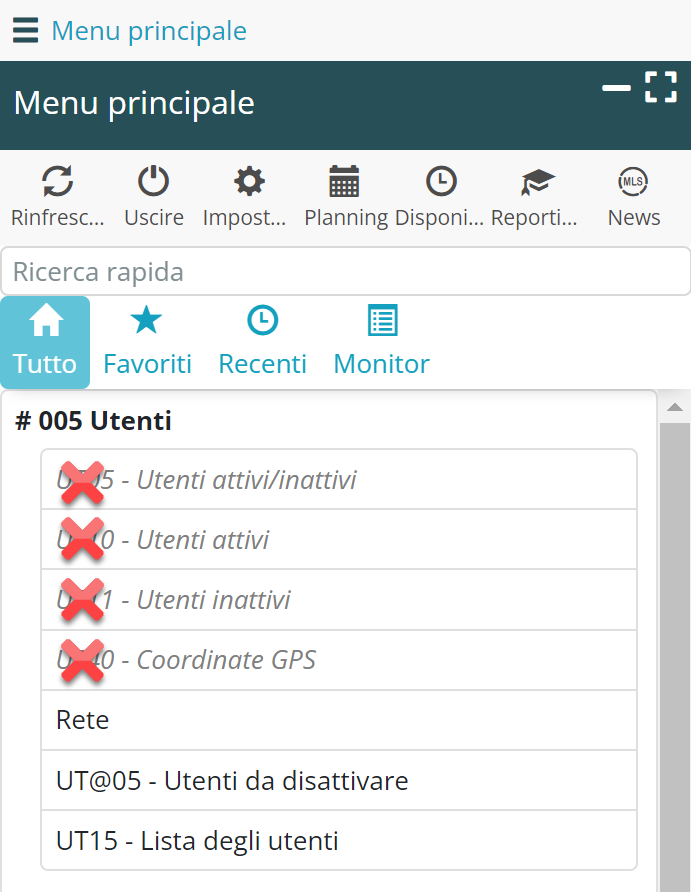Screen dimensions: 691x892
Task: Switch to the Recenti tab
Action: [x=262, y=342]
